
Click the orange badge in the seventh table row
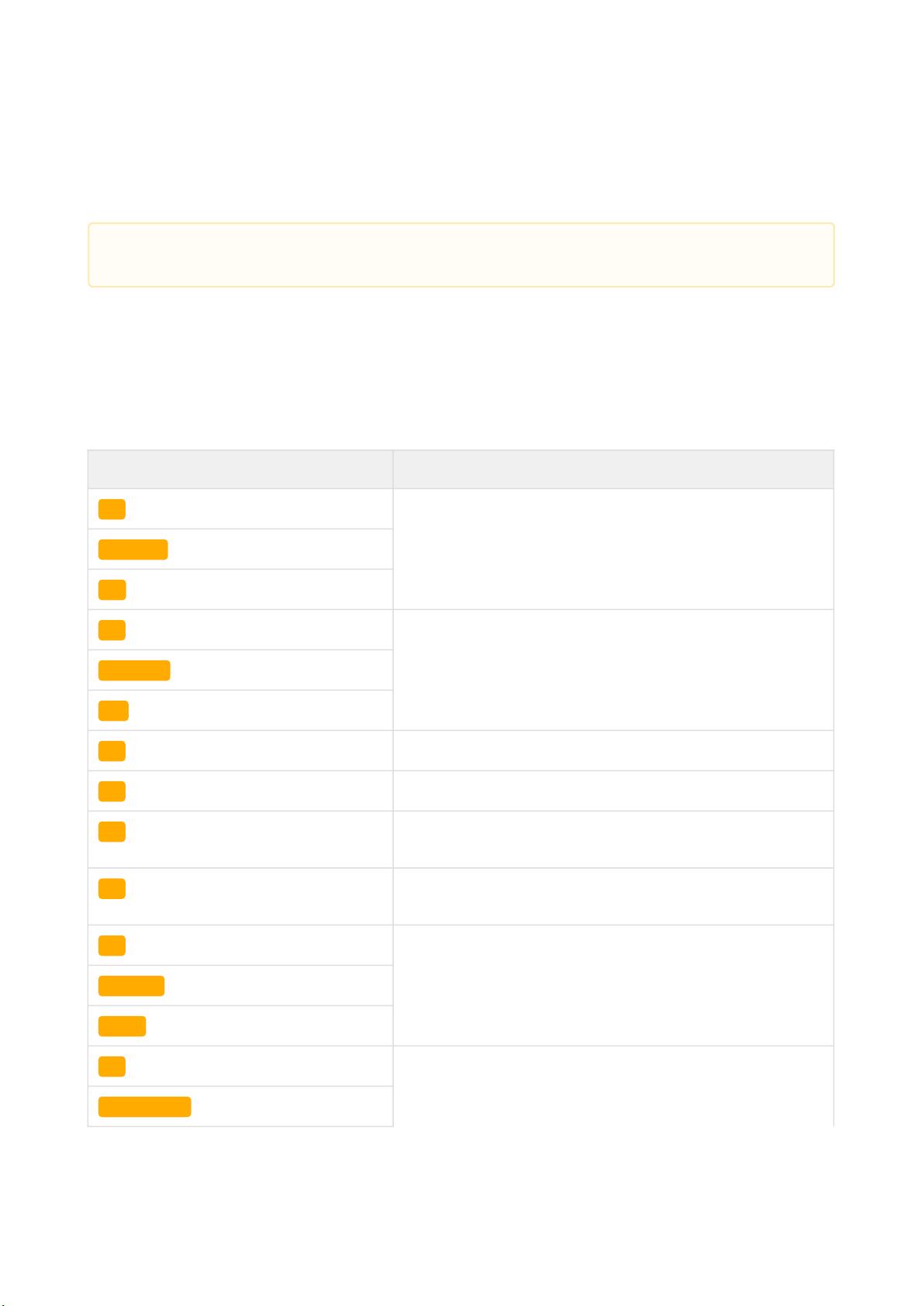point(112,751)
